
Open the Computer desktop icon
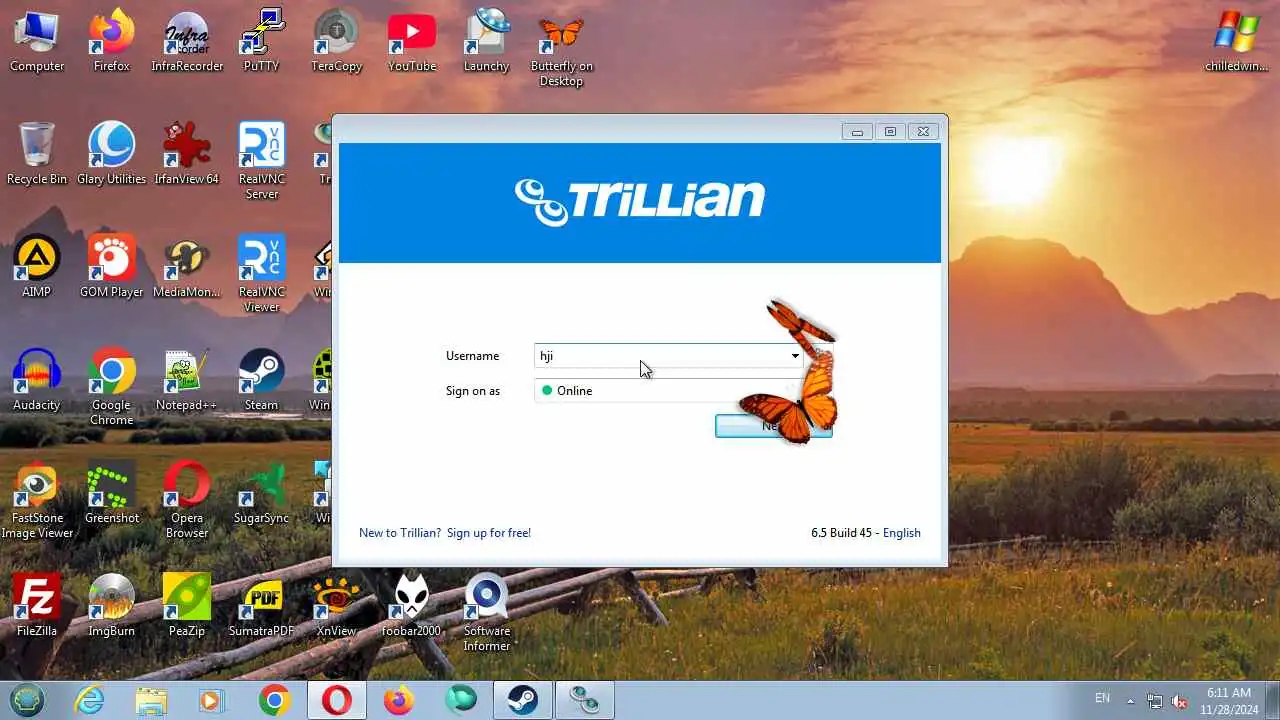37,42
